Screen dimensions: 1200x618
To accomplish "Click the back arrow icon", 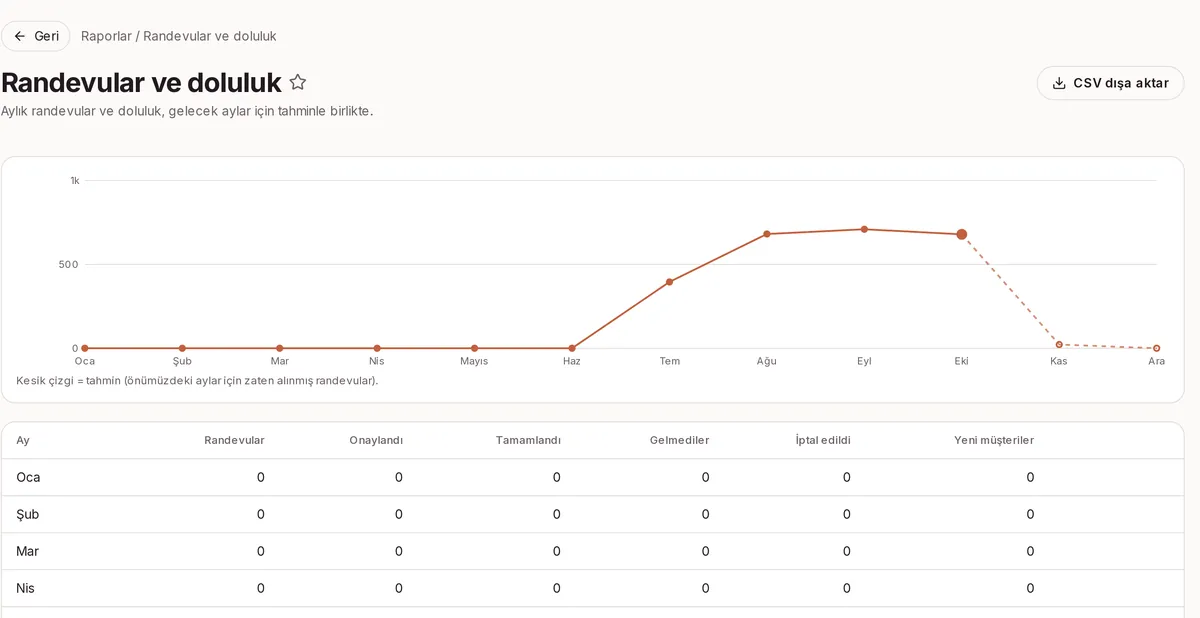I will (x=20, y=36).
